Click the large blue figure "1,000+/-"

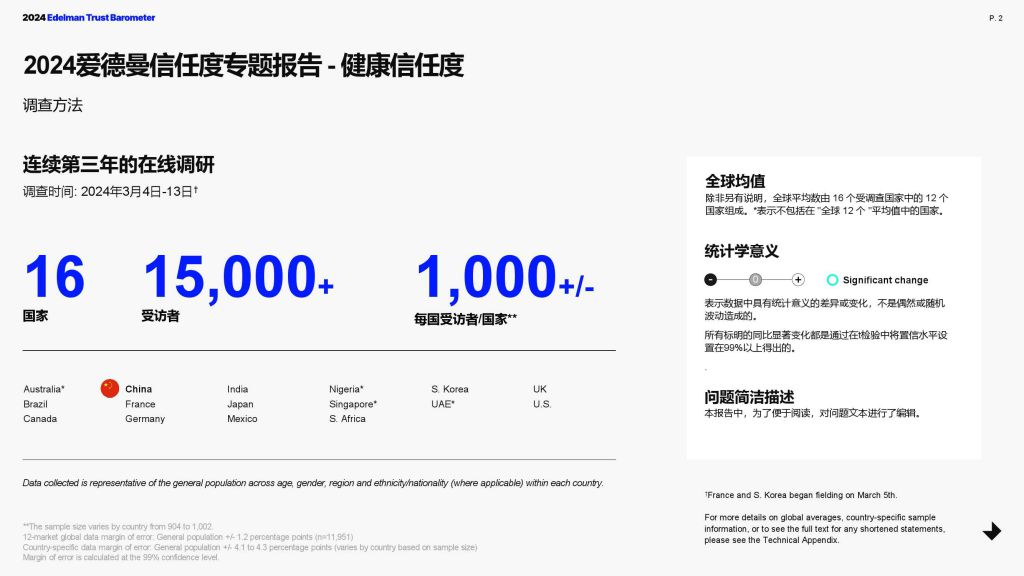tap(505, 278)
